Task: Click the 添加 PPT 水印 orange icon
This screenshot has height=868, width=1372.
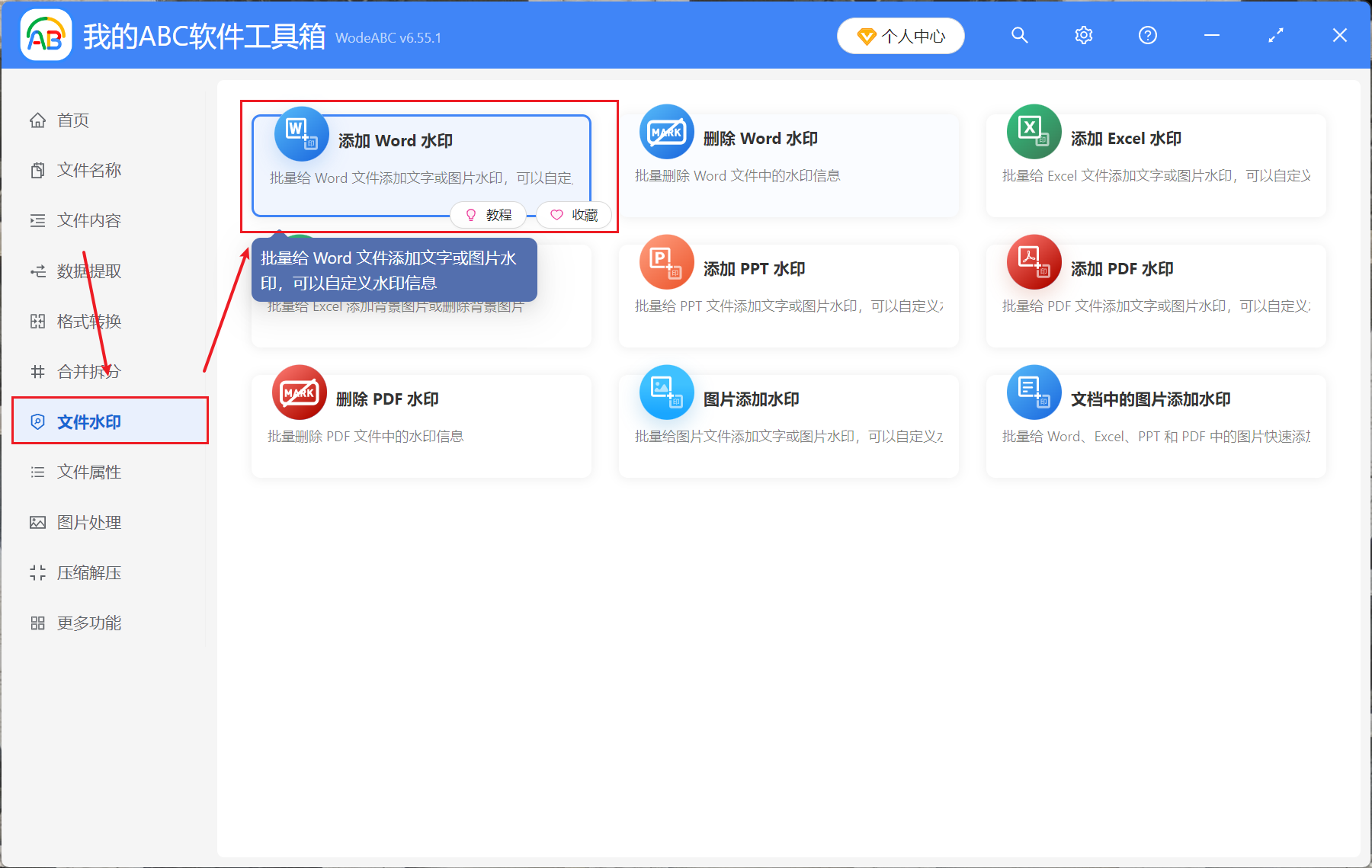Action: (x=666, y=262)
